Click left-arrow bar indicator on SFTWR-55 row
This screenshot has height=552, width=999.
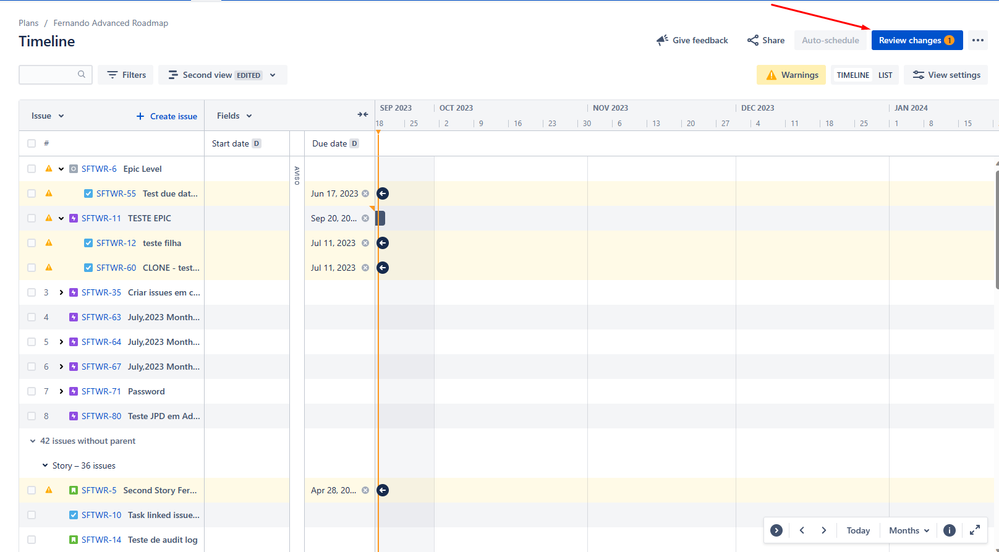[382, 193]
